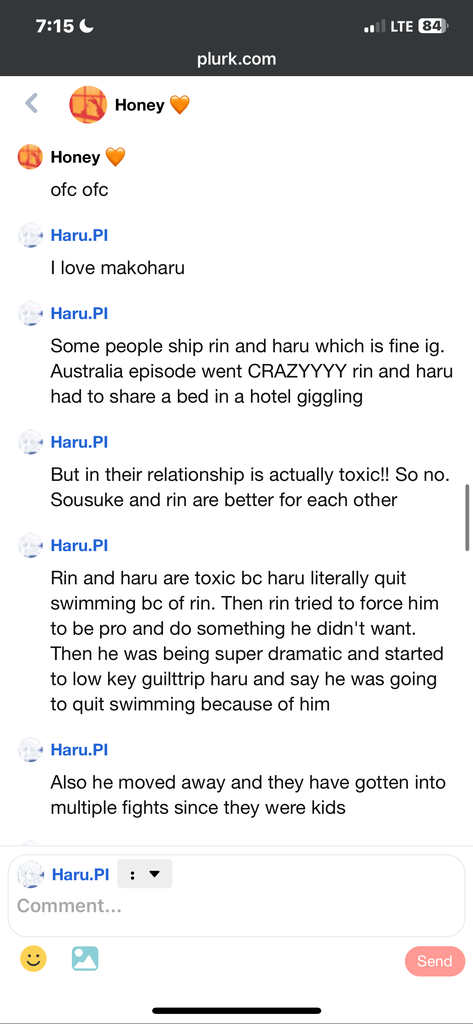Tap the Send button
Viewport: 473px width, 1024px height.
pos(434,961)
